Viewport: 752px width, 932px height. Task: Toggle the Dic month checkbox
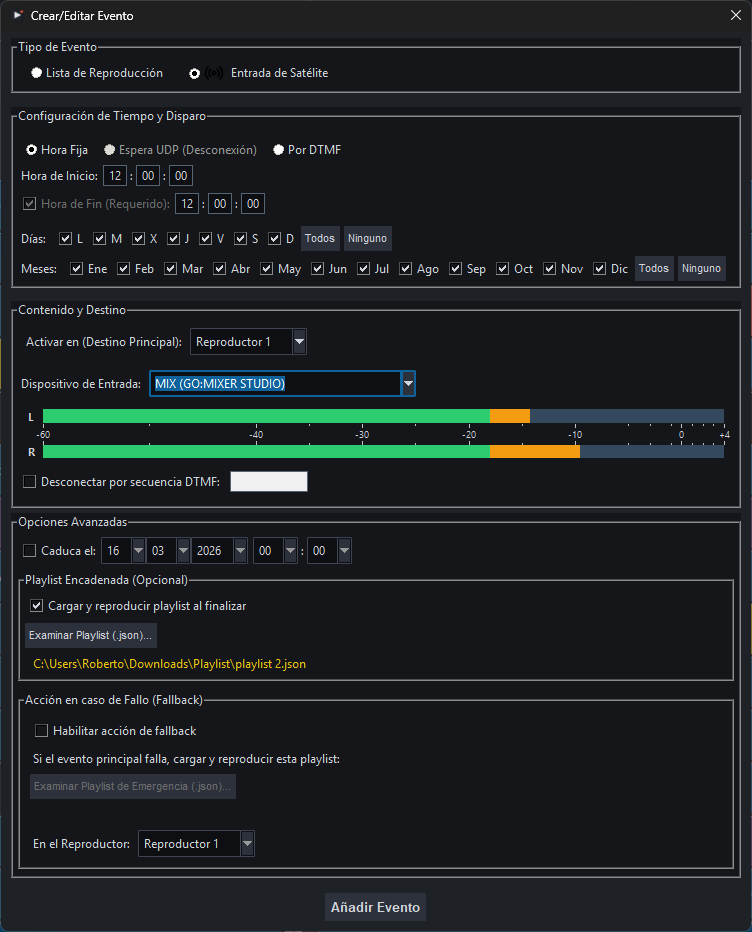point(599,269)
